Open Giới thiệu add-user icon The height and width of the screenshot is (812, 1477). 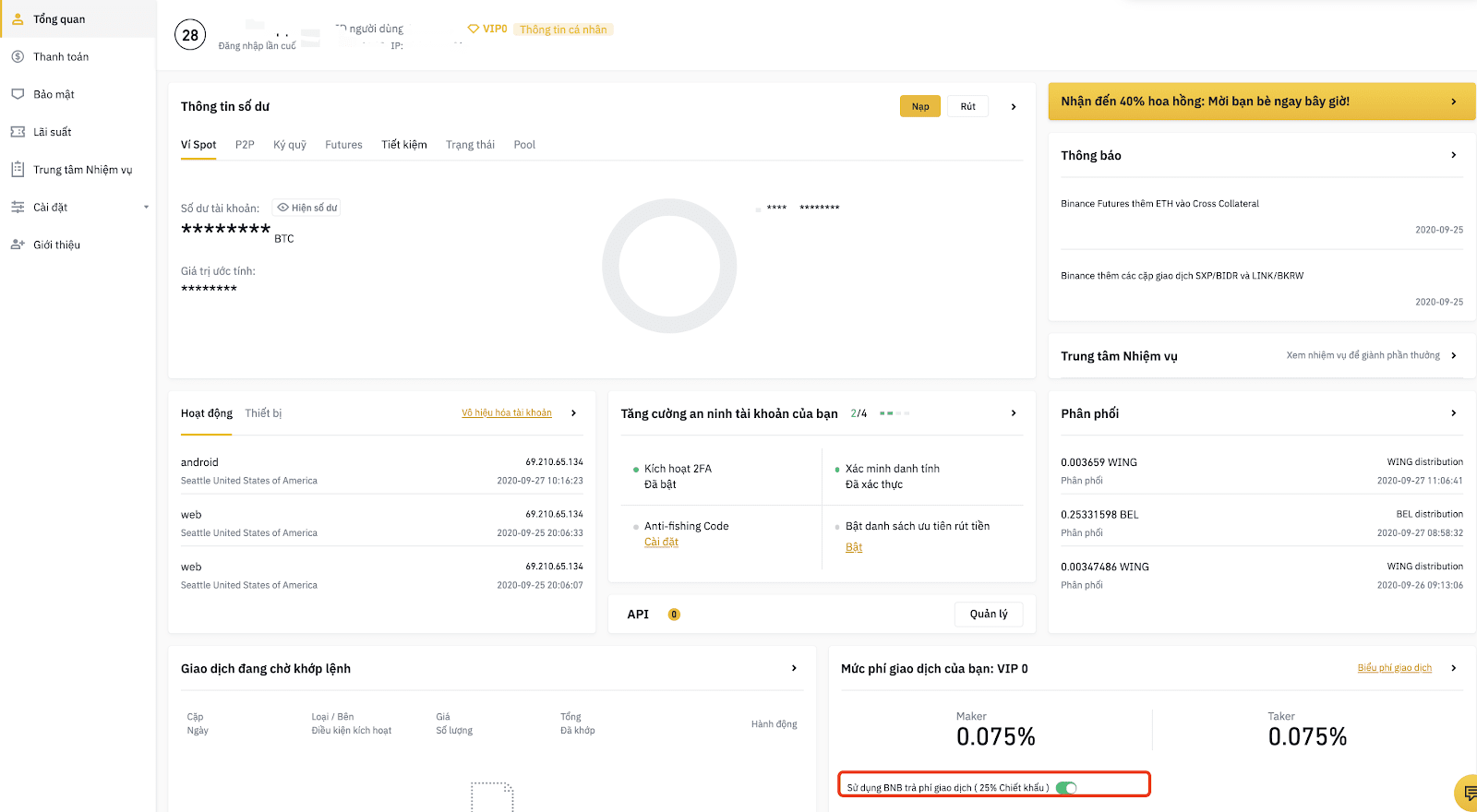click(x=18, y=245)
